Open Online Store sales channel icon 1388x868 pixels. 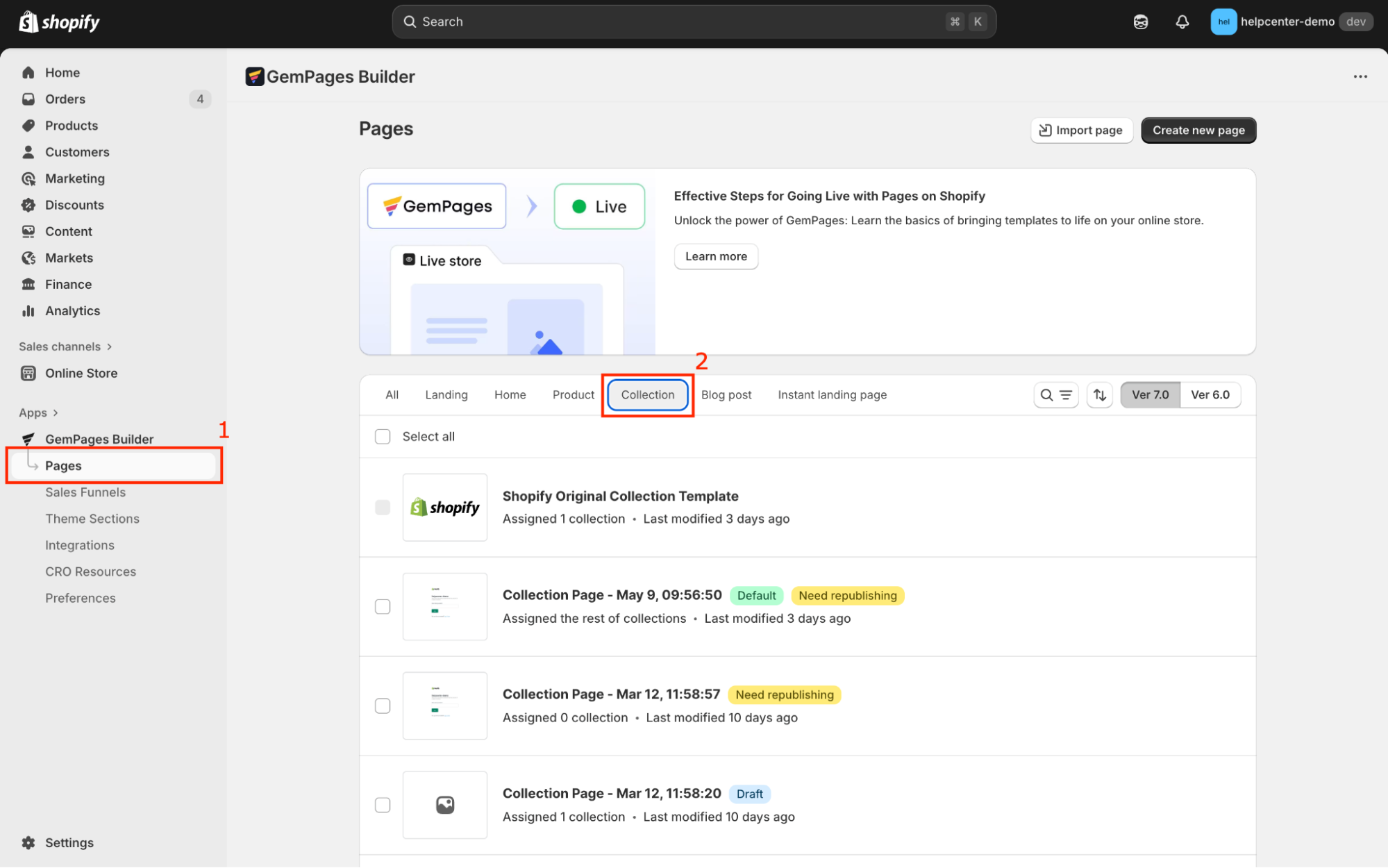tap(28, 373)
